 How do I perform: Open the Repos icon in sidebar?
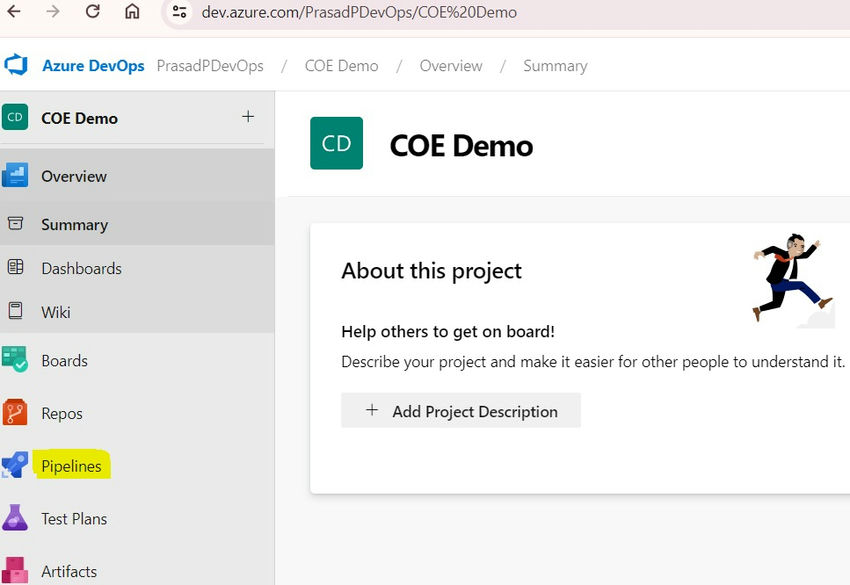click(x=15, y=413)
